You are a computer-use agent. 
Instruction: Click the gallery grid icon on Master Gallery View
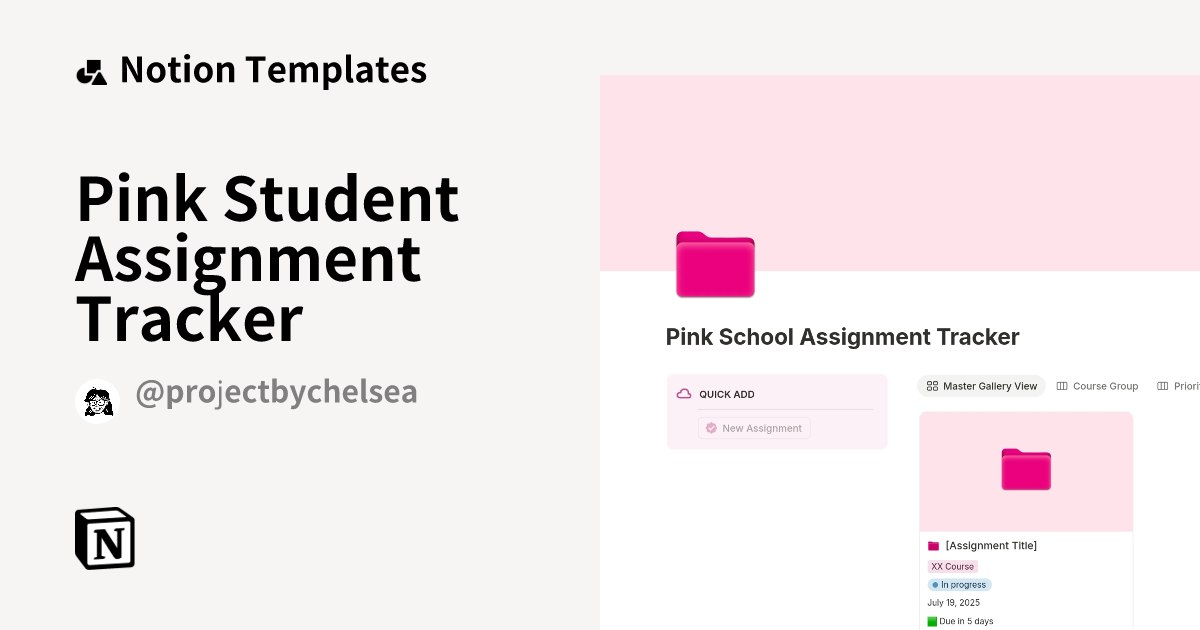point(932,385)
